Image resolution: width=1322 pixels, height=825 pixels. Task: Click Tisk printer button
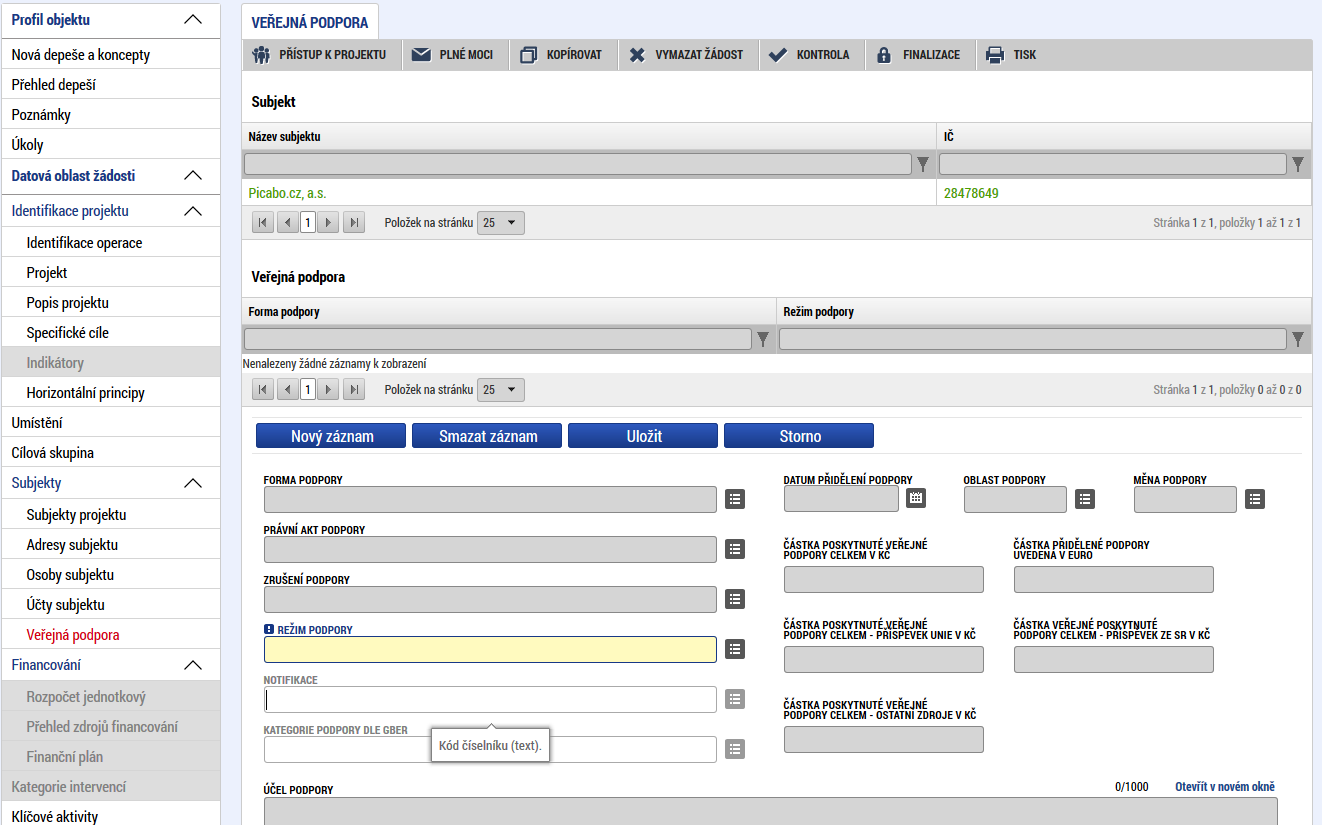click(1012, 55)
